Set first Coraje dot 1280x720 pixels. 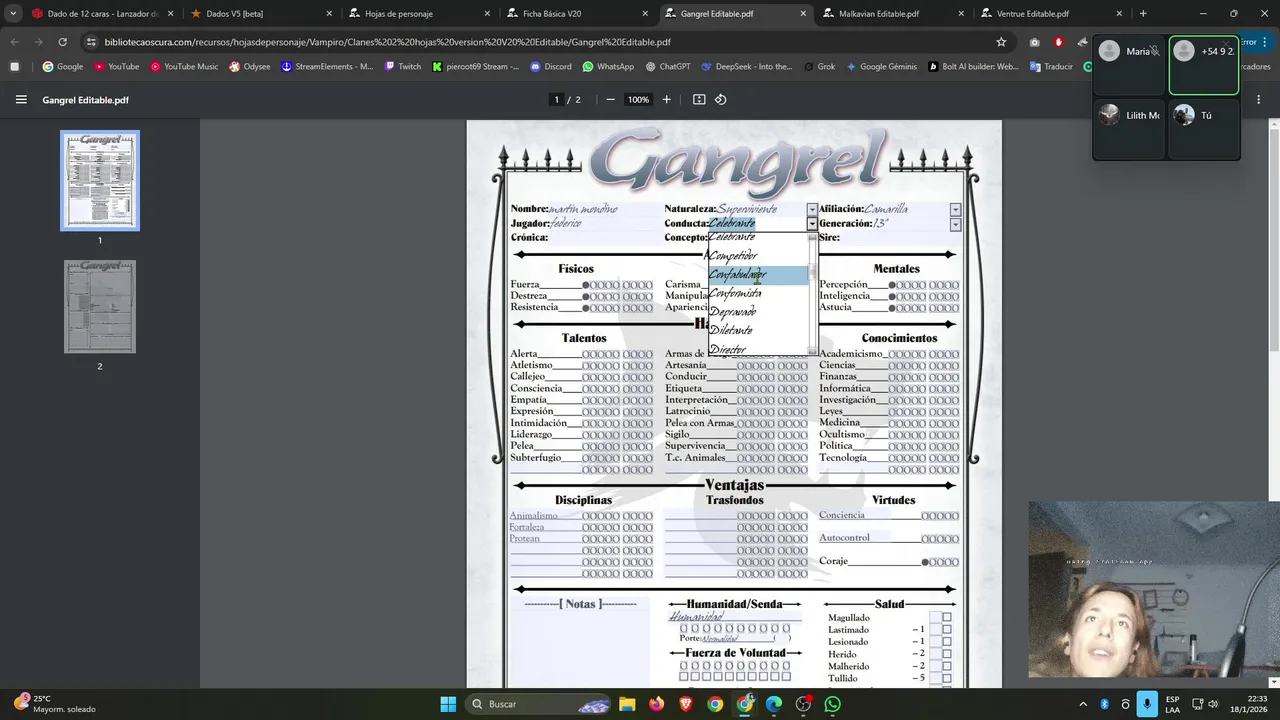pyautogui.click(x=925, y=562)
